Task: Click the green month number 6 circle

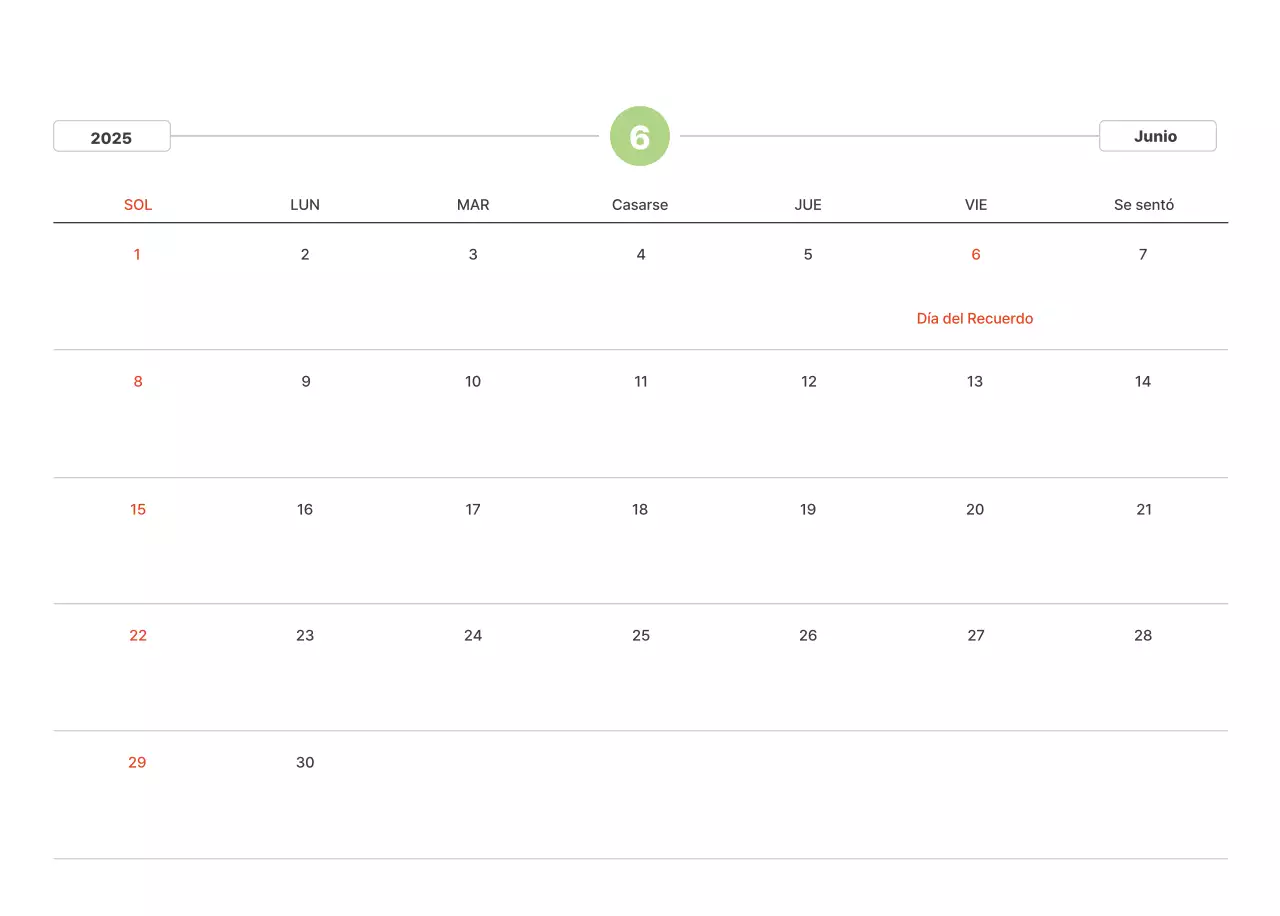Action: [x=640, y=136]
